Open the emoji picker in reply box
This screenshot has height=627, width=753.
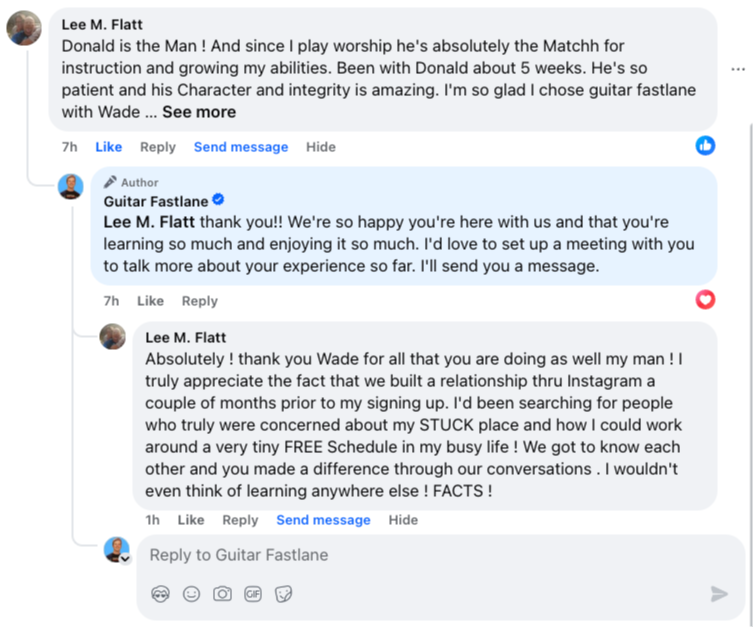(x=192, y=594)
